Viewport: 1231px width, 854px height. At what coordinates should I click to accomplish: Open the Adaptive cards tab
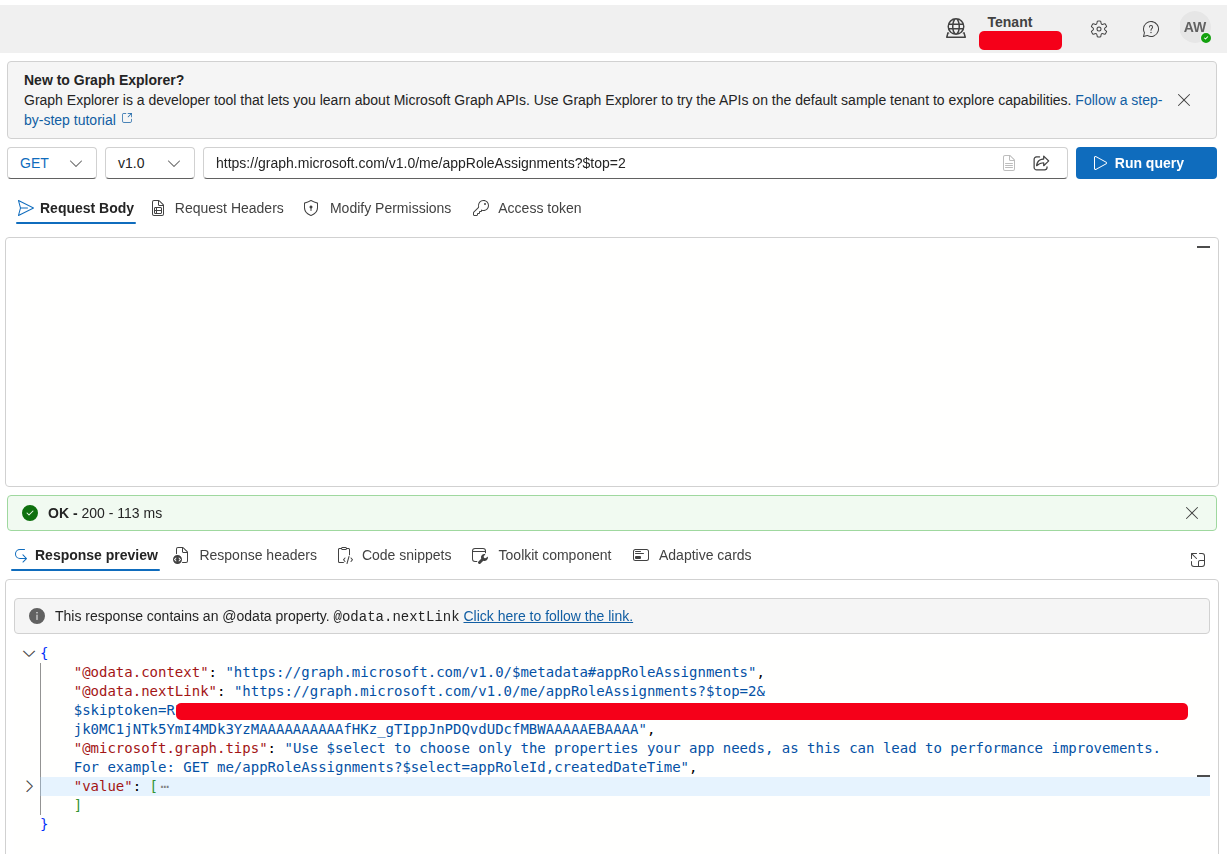tap(692, 555)
